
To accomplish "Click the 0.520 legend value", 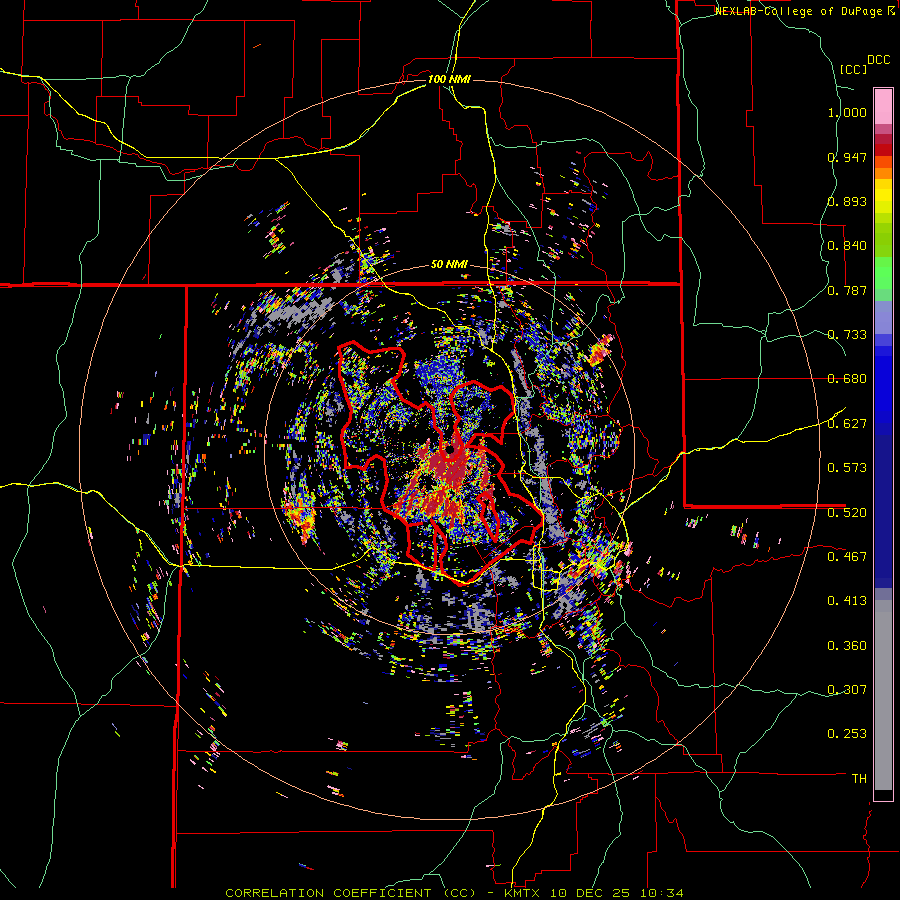I will [x=847, y=513].
